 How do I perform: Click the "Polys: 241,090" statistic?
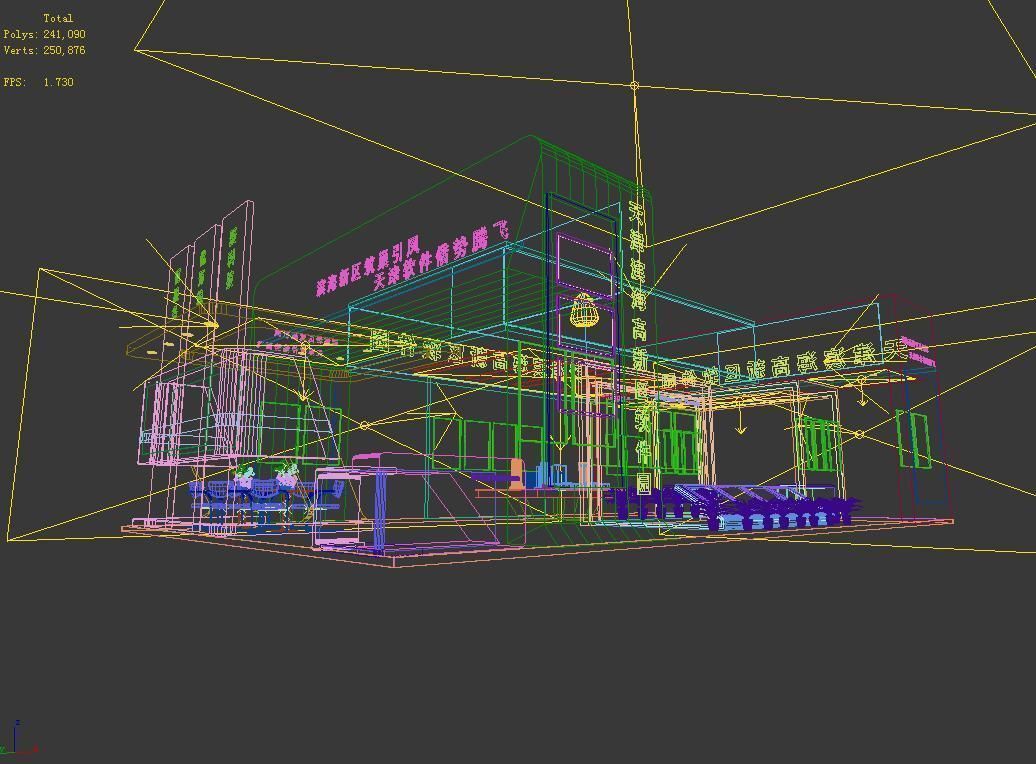click(44, 34)
